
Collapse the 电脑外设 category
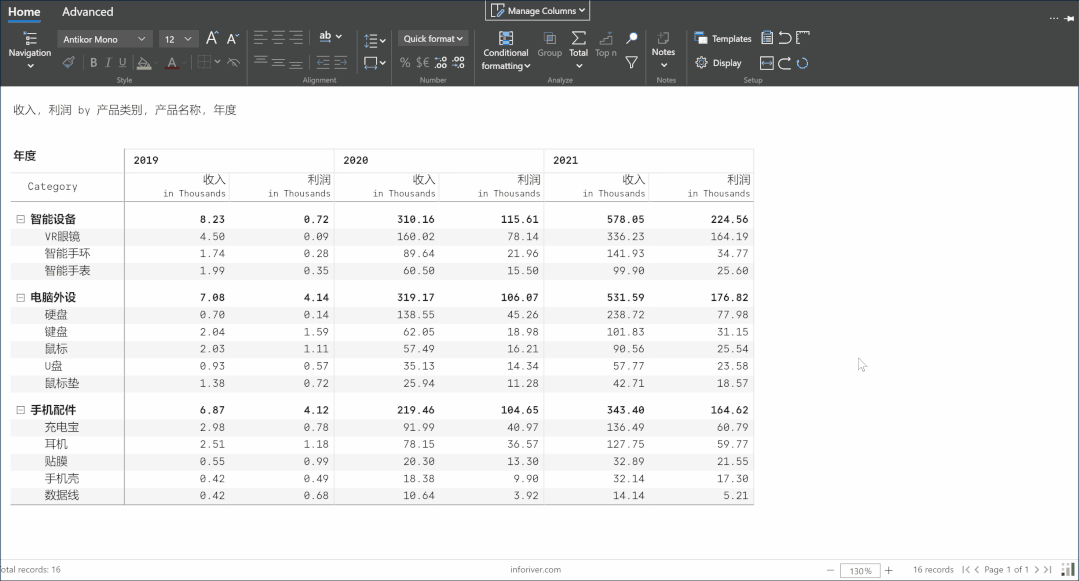21,297
